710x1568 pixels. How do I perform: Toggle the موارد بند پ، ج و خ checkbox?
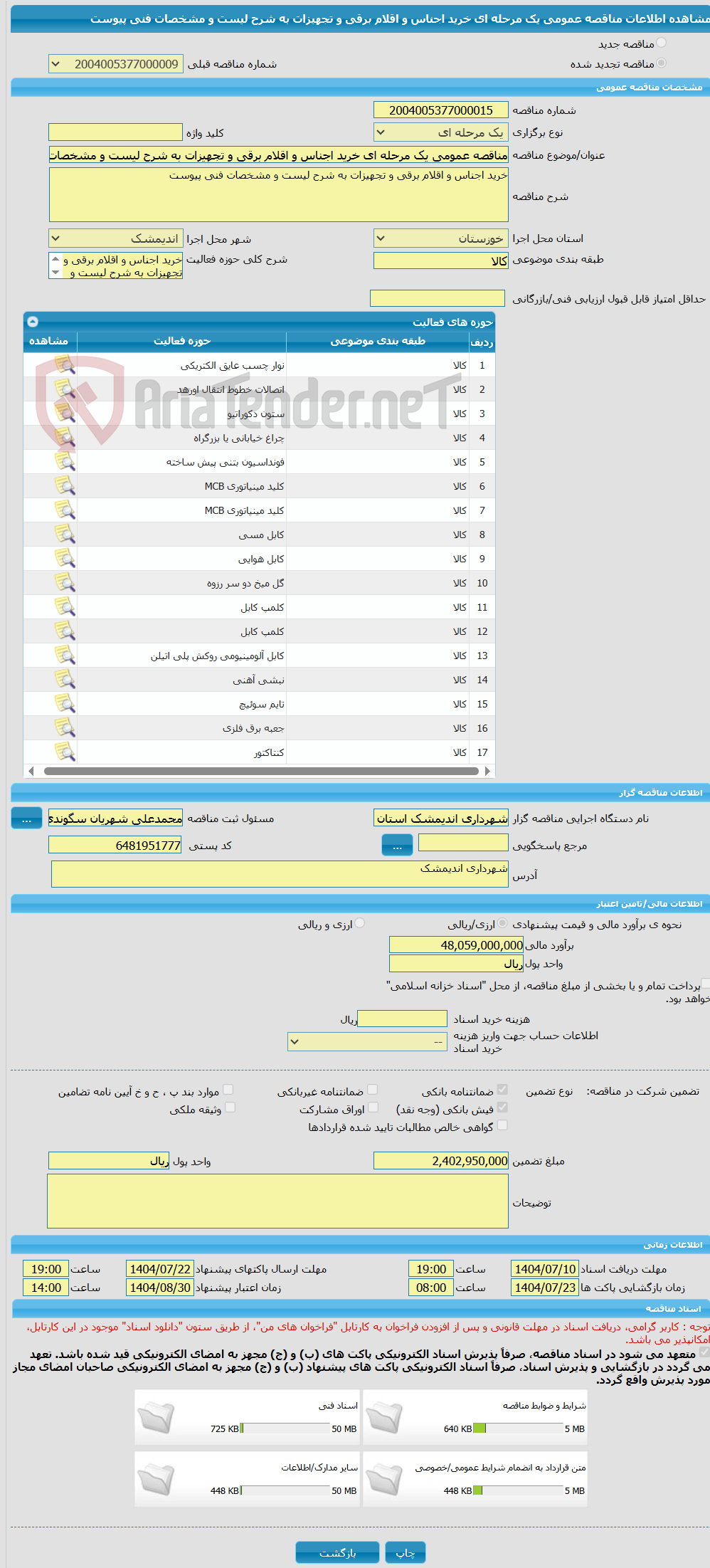pyautogui.click(x=228, y=1090)
